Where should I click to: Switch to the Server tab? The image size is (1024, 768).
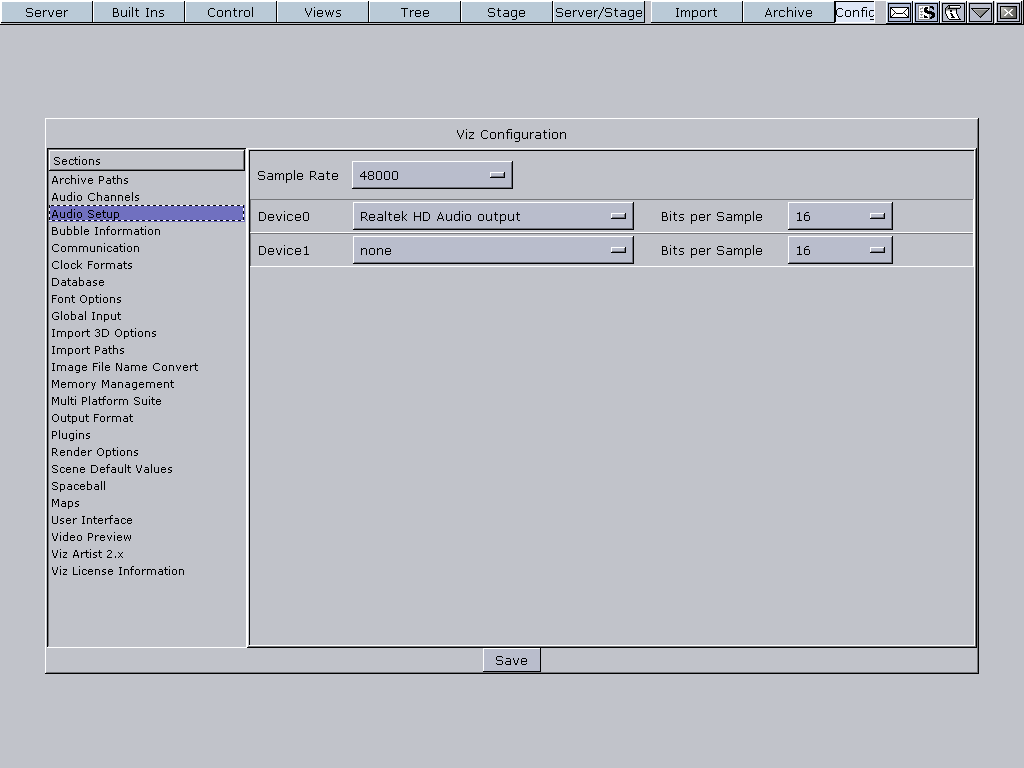click(x=46, y=12)
